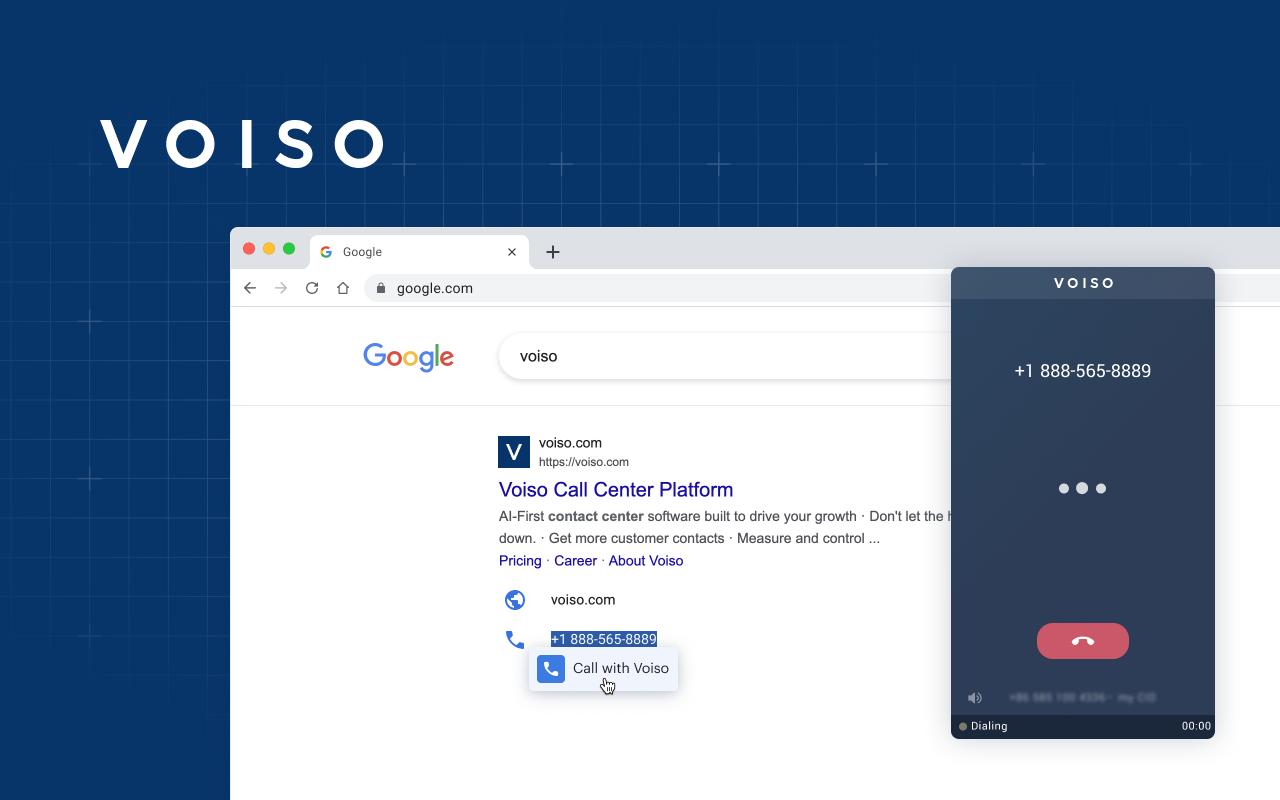Screen dimensions: 1280x800
Task: Hang up with the red end-call button
Action: pos(1083,641)
